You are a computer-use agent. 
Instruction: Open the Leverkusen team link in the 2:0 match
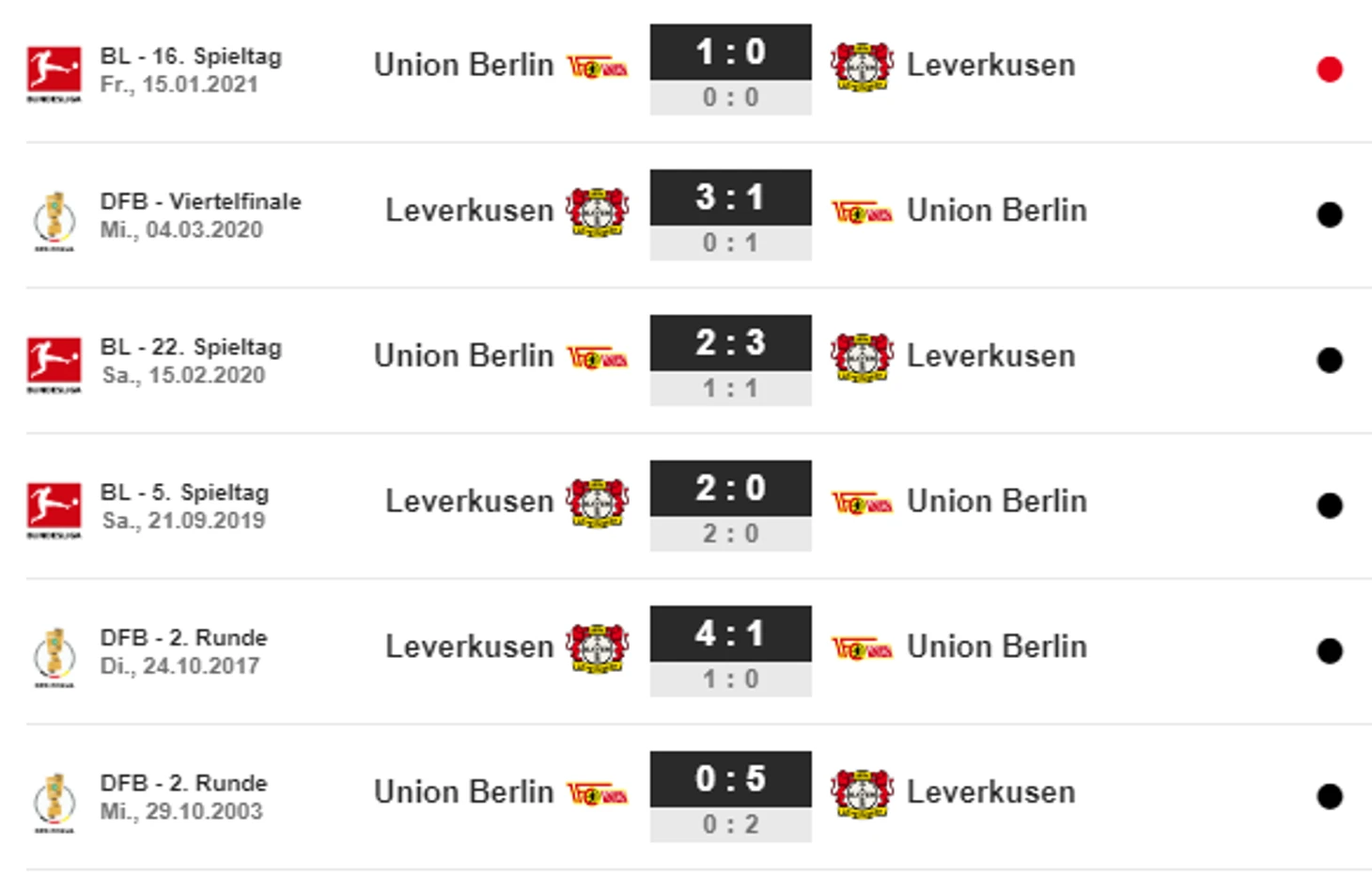[x=470, y=502]
